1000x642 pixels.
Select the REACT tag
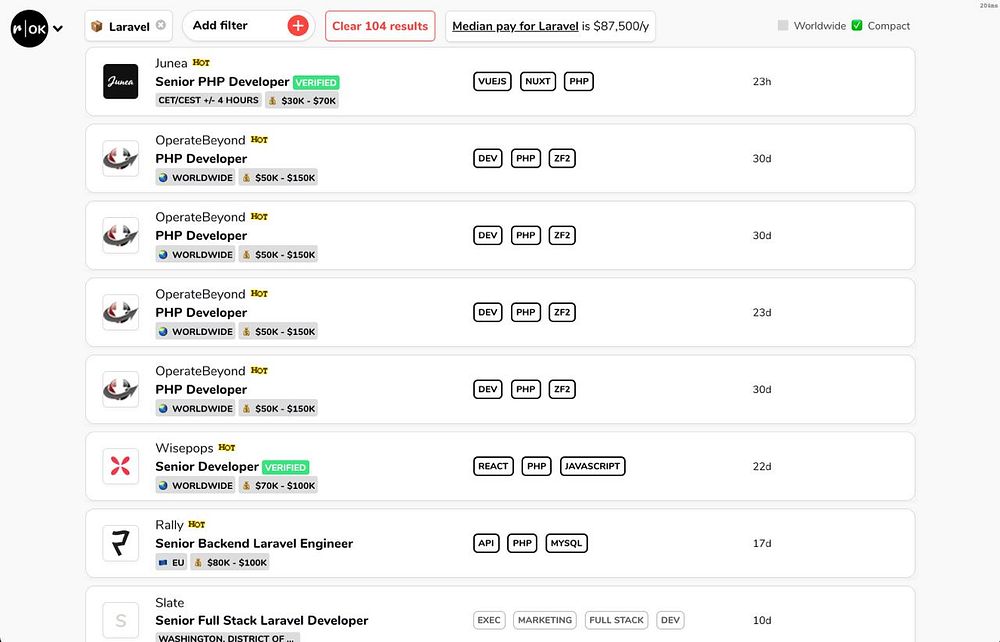click(x=493, y=466)
